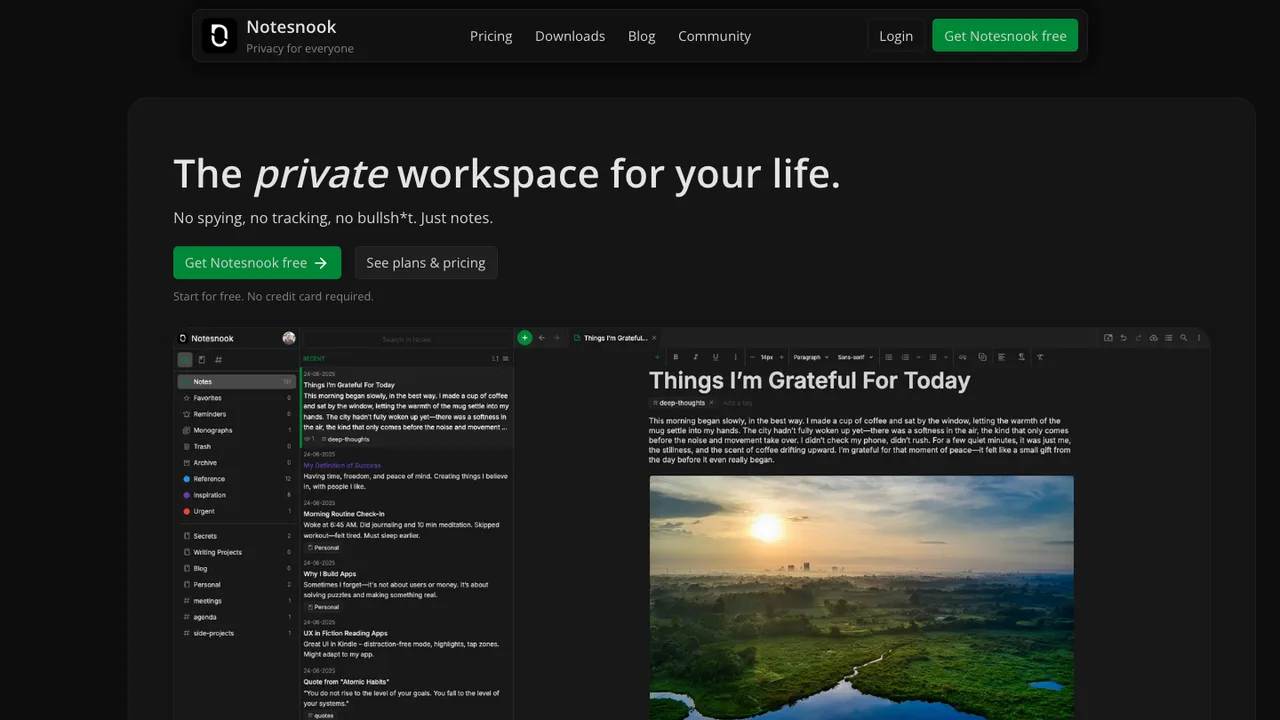
Task: Go to the Blog page
Action: click(x=642, y=36)
